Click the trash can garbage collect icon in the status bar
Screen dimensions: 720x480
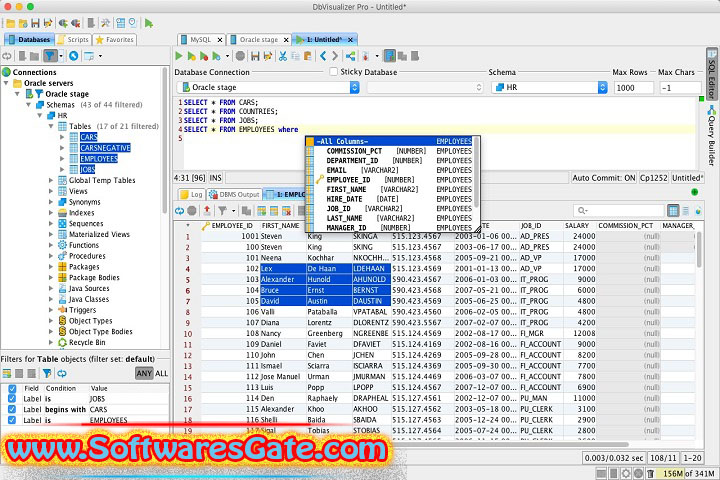point(650,473)
